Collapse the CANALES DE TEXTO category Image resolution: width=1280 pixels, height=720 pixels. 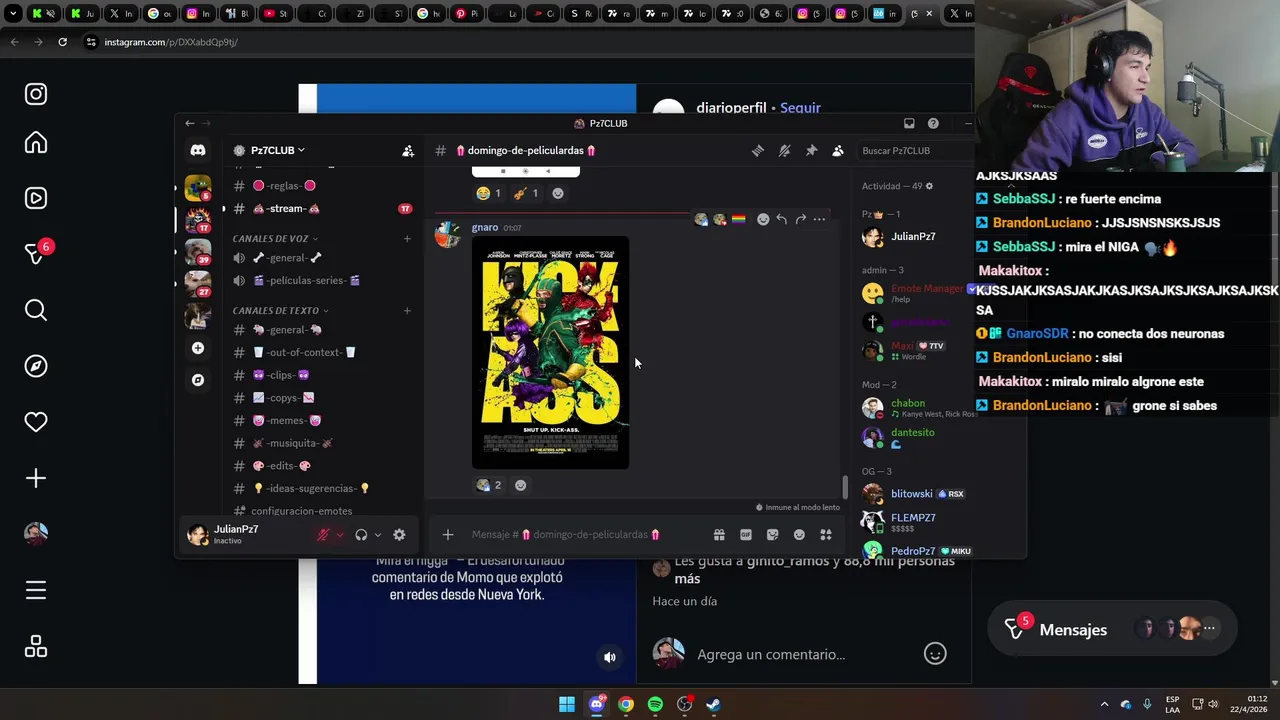pos(280,310)
